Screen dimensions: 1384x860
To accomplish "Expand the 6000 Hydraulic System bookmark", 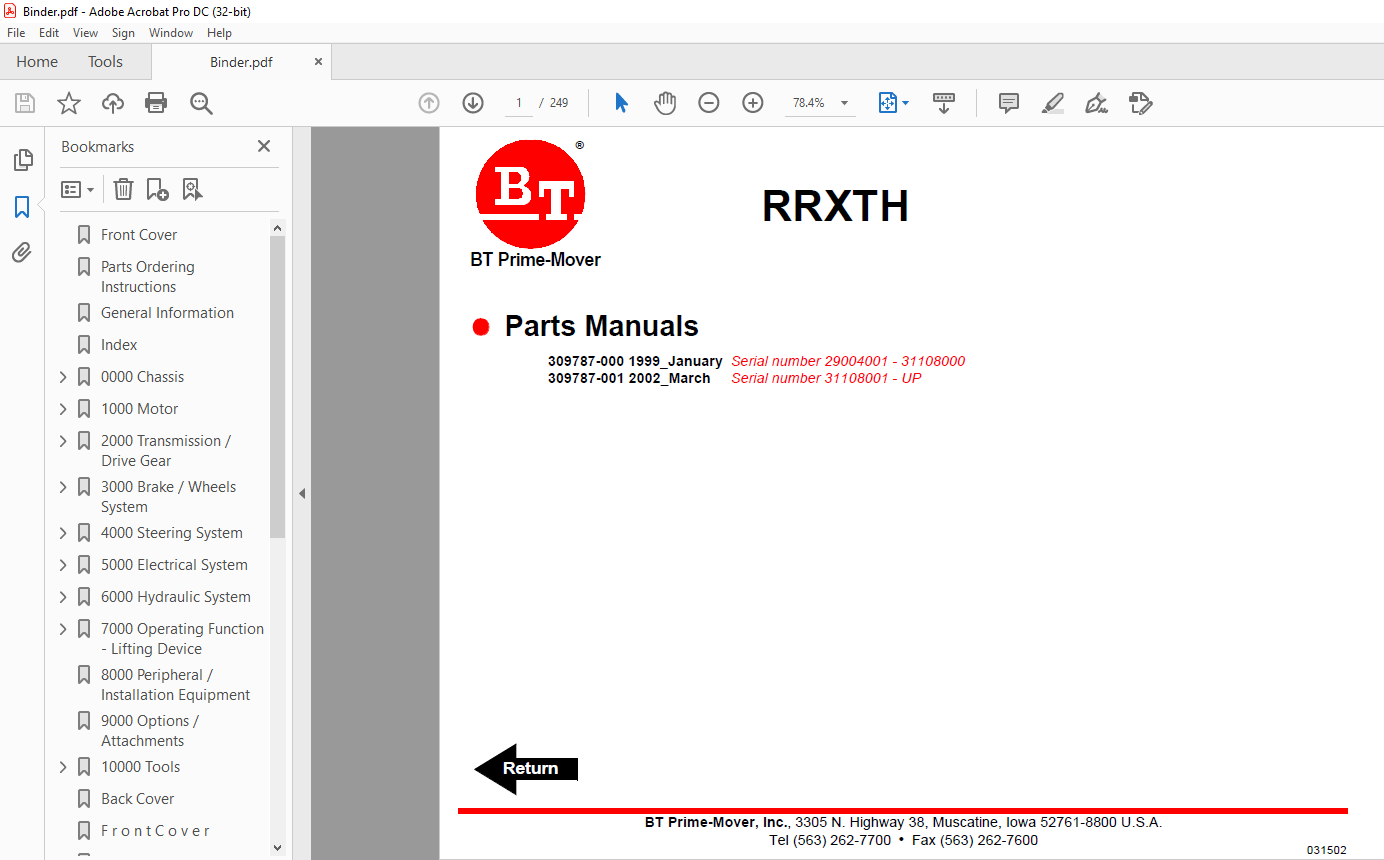I will pos(63,597).
